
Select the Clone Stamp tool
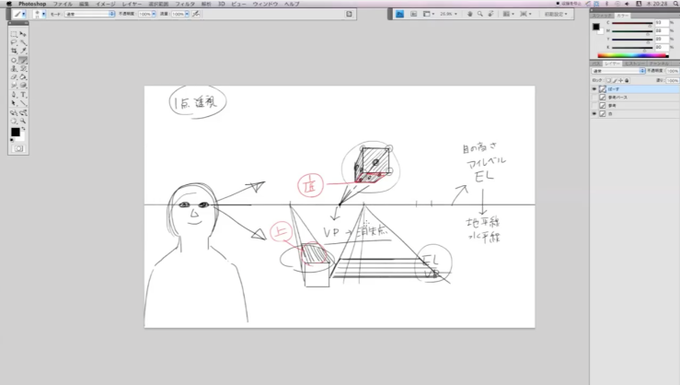pyautogui.click(x=14, y=69)
